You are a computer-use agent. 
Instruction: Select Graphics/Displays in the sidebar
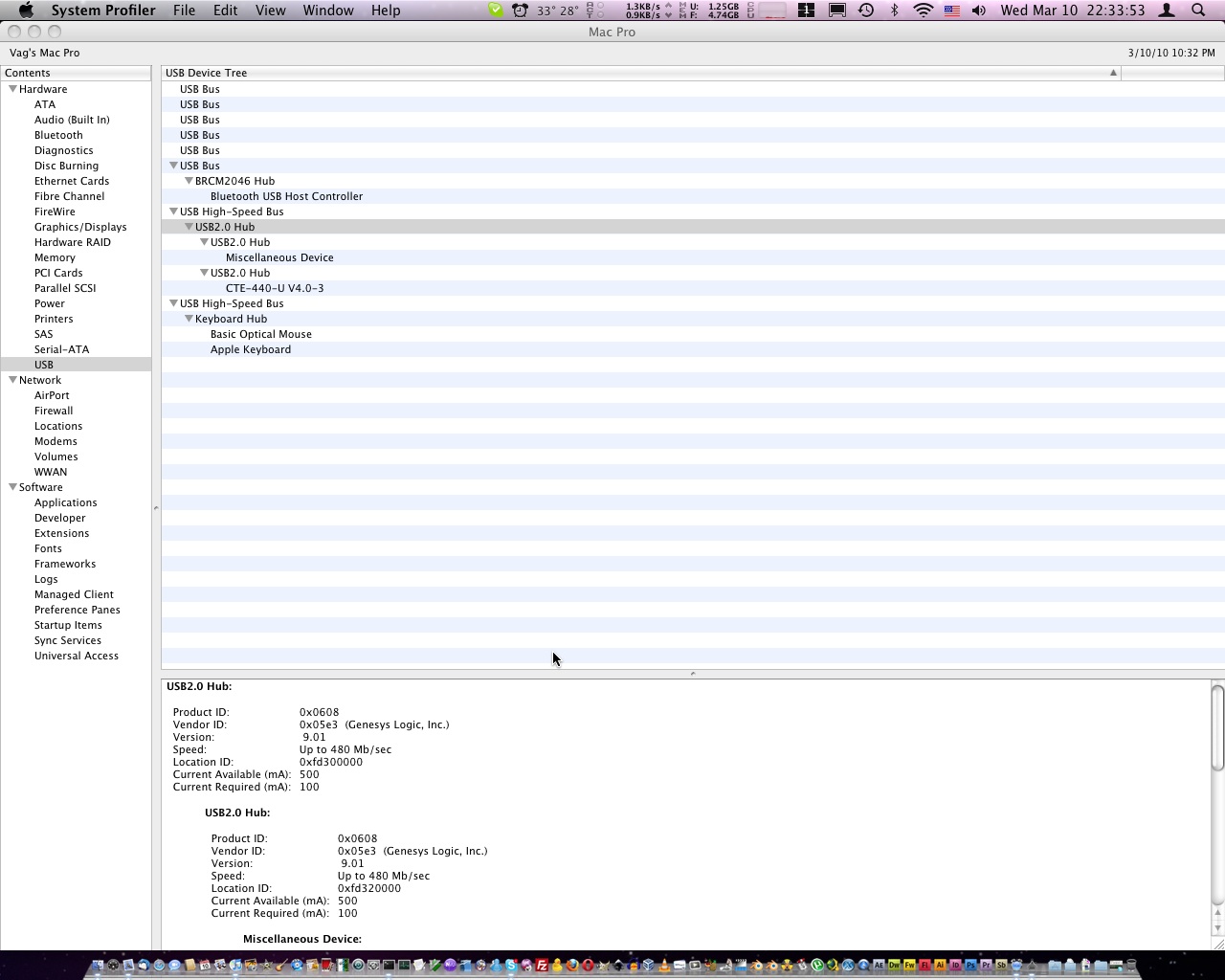click(x=80, y=227)
